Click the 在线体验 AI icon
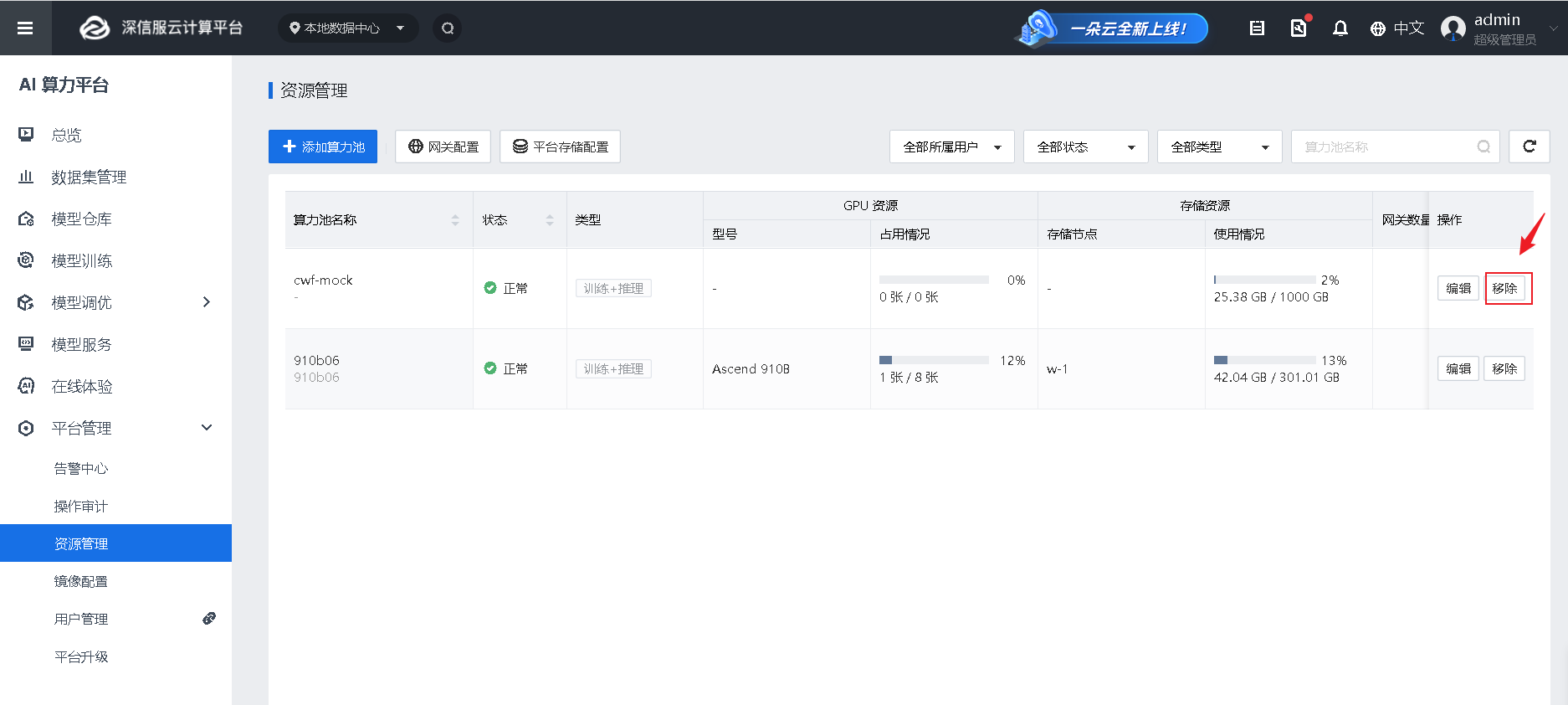1568x705 pixels. click(26, 386)
